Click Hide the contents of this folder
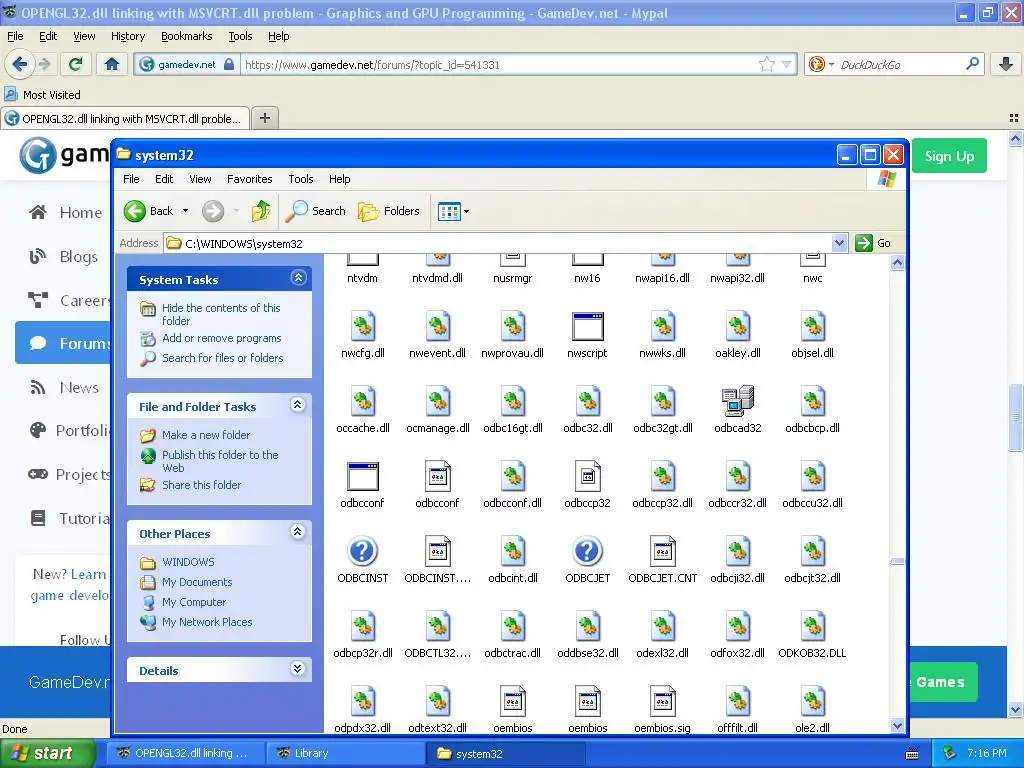 click(x=221, y=314)
